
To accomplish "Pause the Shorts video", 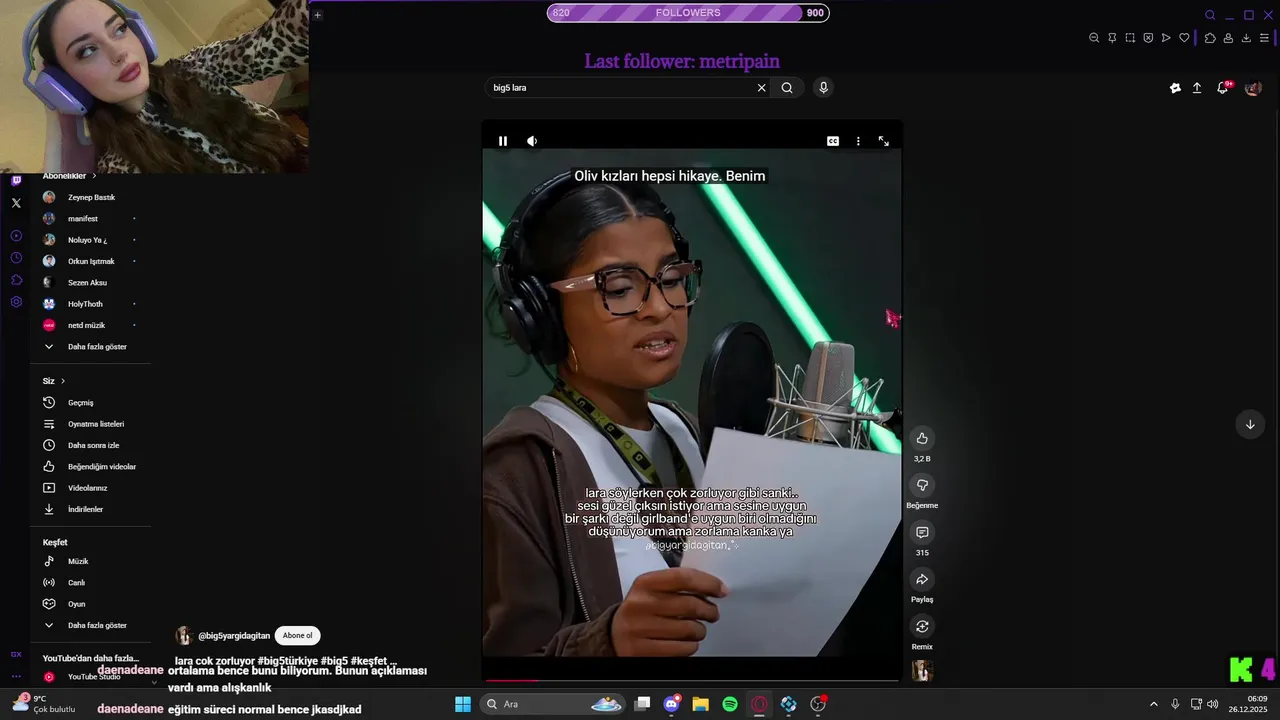I will click(503, 141).
